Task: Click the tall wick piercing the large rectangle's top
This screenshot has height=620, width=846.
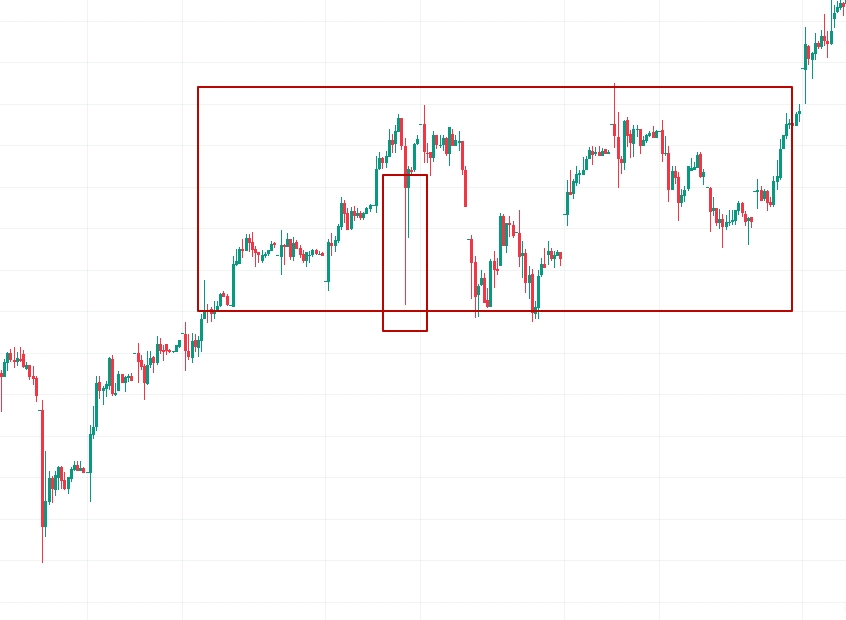Action: click(614, 95)
